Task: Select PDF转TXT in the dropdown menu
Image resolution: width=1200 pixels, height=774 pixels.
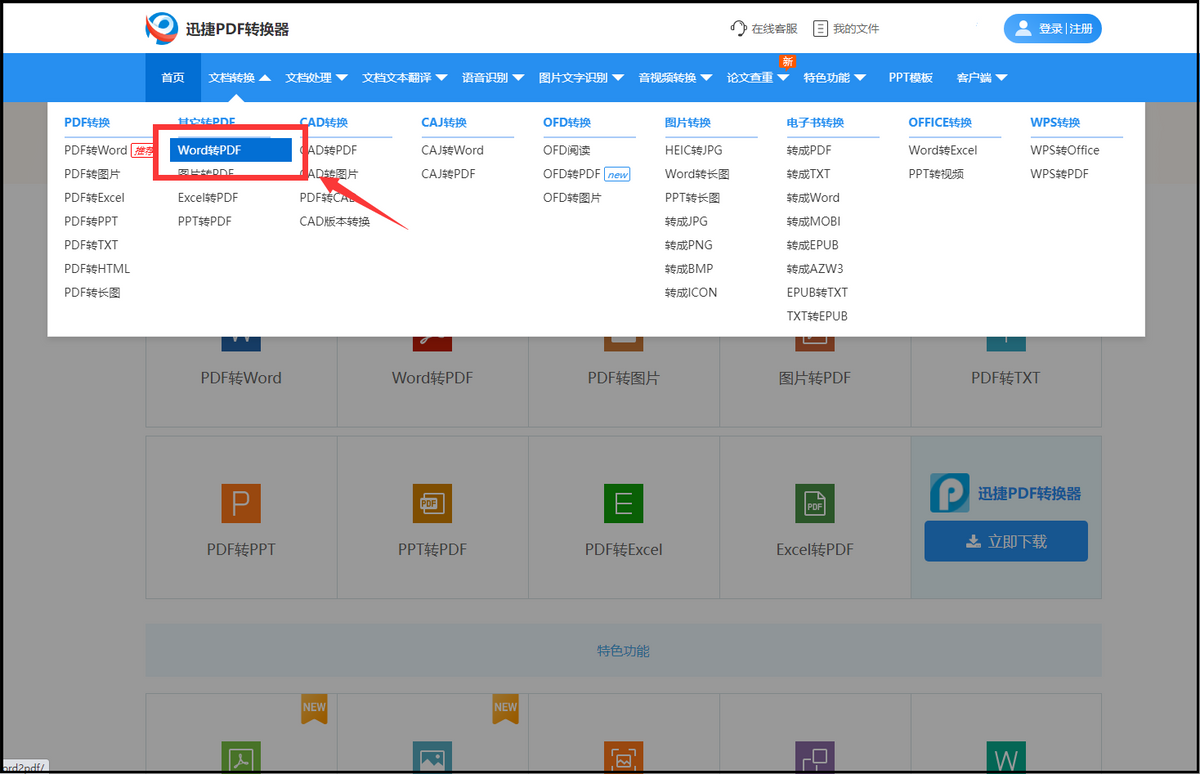Action: pos(91,245)
